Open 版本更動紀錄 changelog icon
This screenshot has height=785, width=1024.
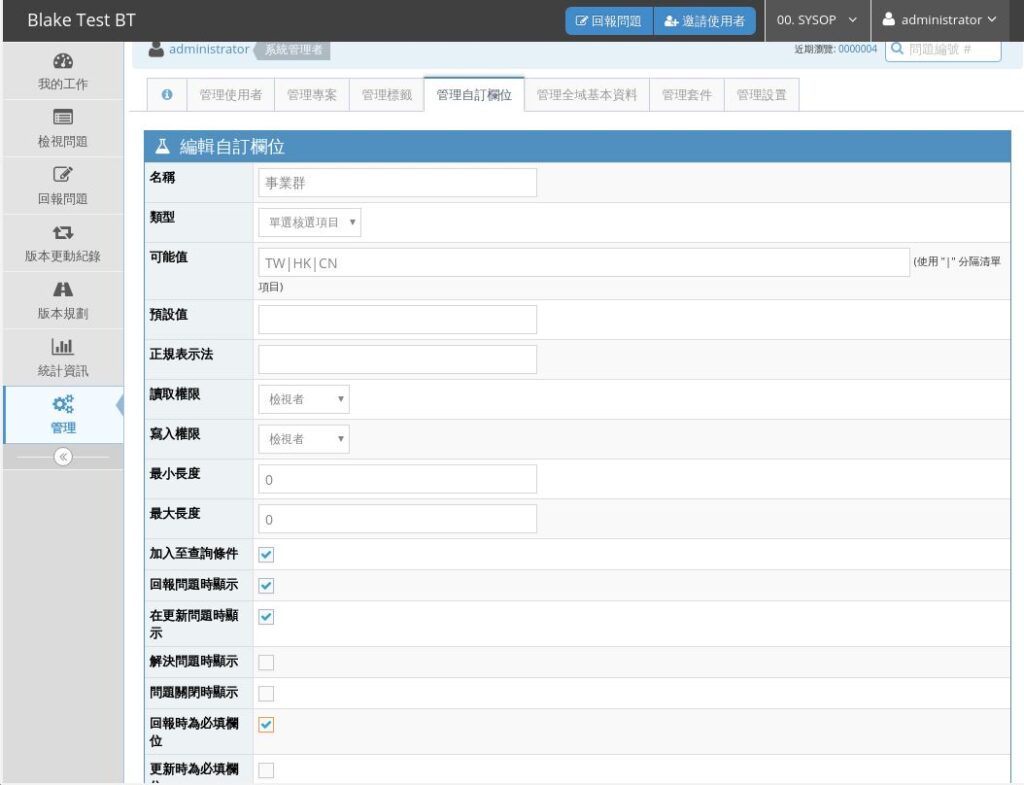click(62, 232)
